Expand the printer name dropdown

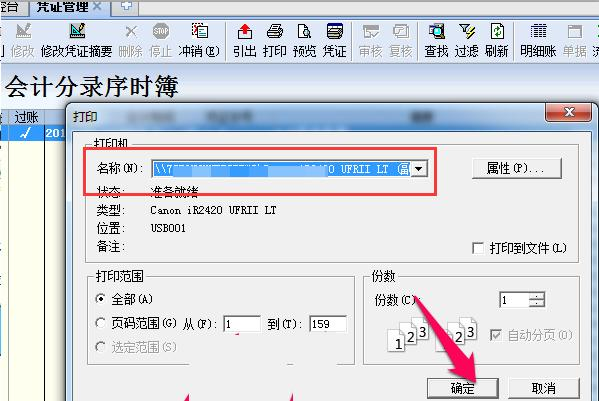pos(419,168)
